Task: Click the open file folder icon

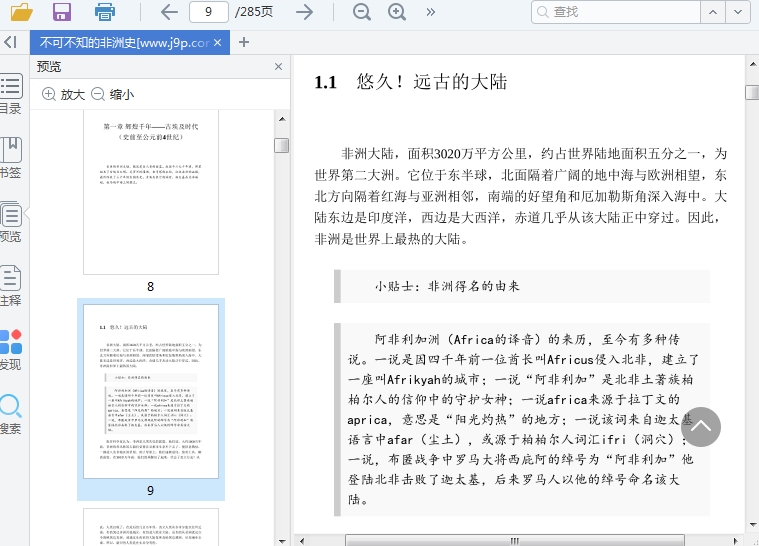Action: click(x=21, y=12)
